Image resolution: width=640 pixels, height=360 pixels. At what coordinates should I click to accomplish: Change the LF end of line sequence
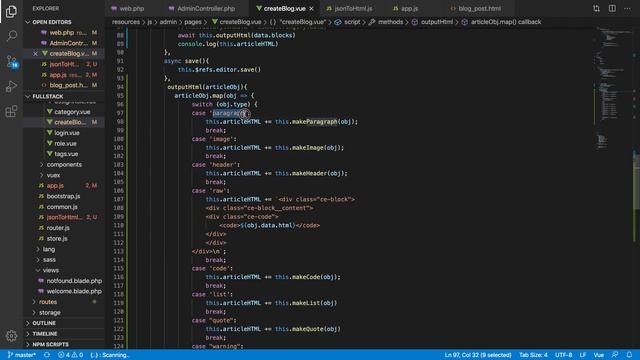click(583, 355)
